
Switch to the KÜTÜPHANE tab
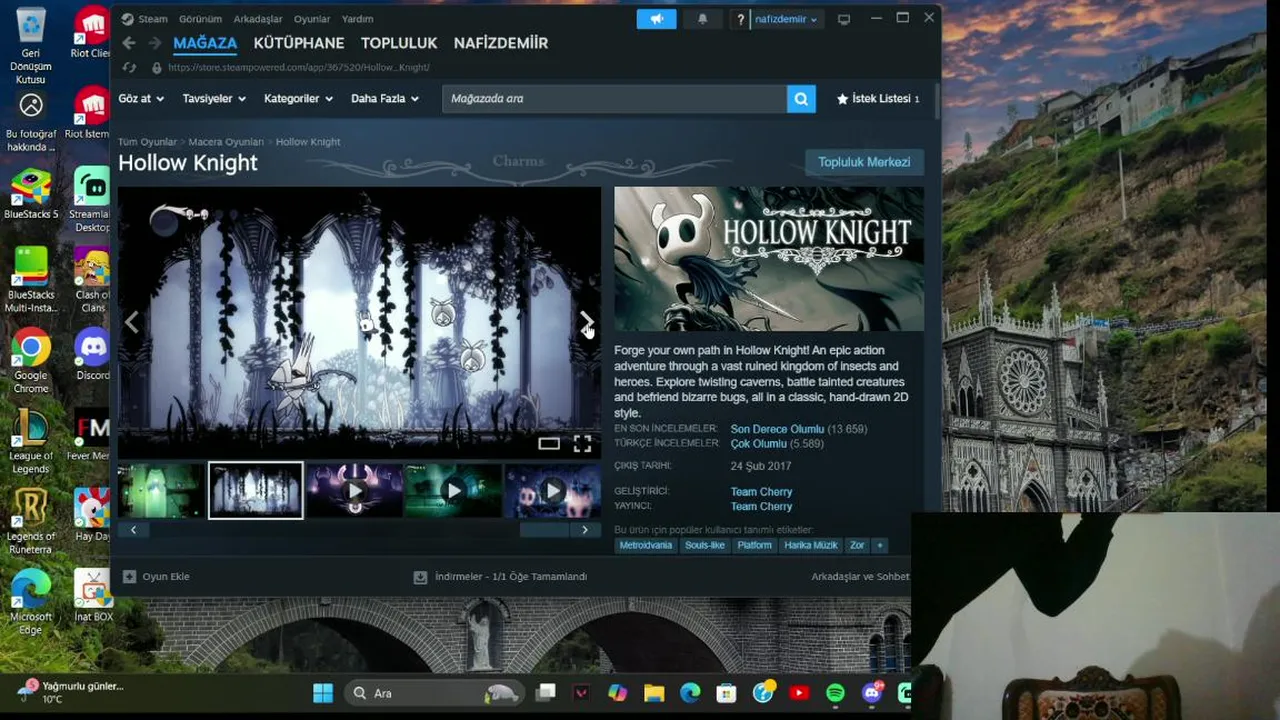[x=299, y=43]
